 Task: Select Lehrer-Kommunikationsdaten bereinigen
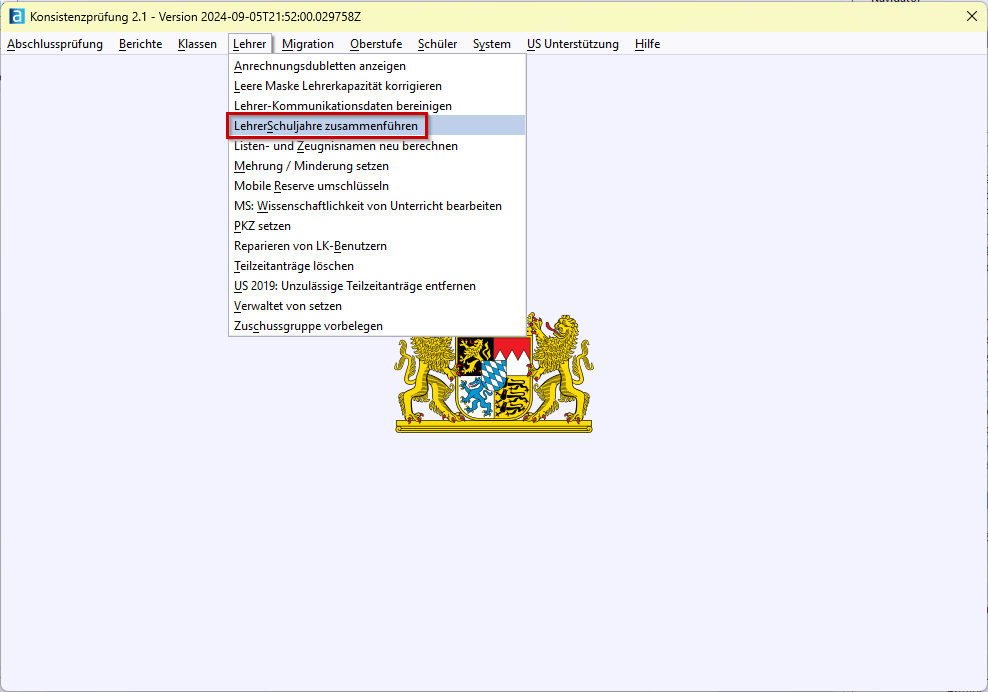377,106
